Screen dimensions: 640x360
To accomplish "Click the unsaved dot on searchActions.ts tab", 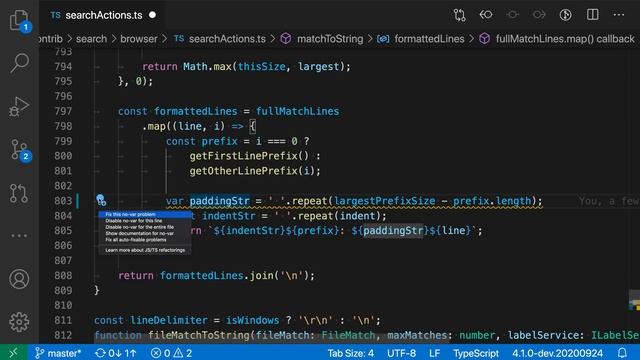I will pyautogui.click(x=153, y=15).
